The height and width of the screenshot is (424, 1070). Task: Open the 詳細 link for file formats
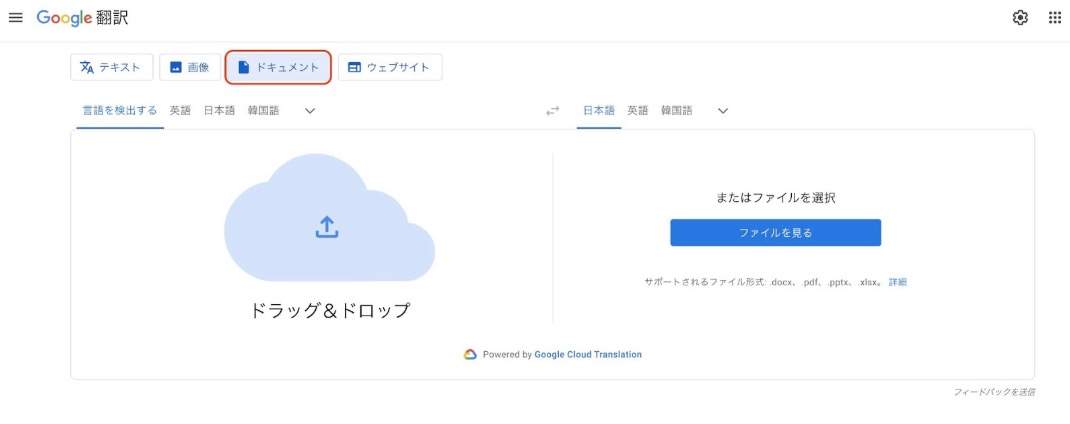point(897,283)
